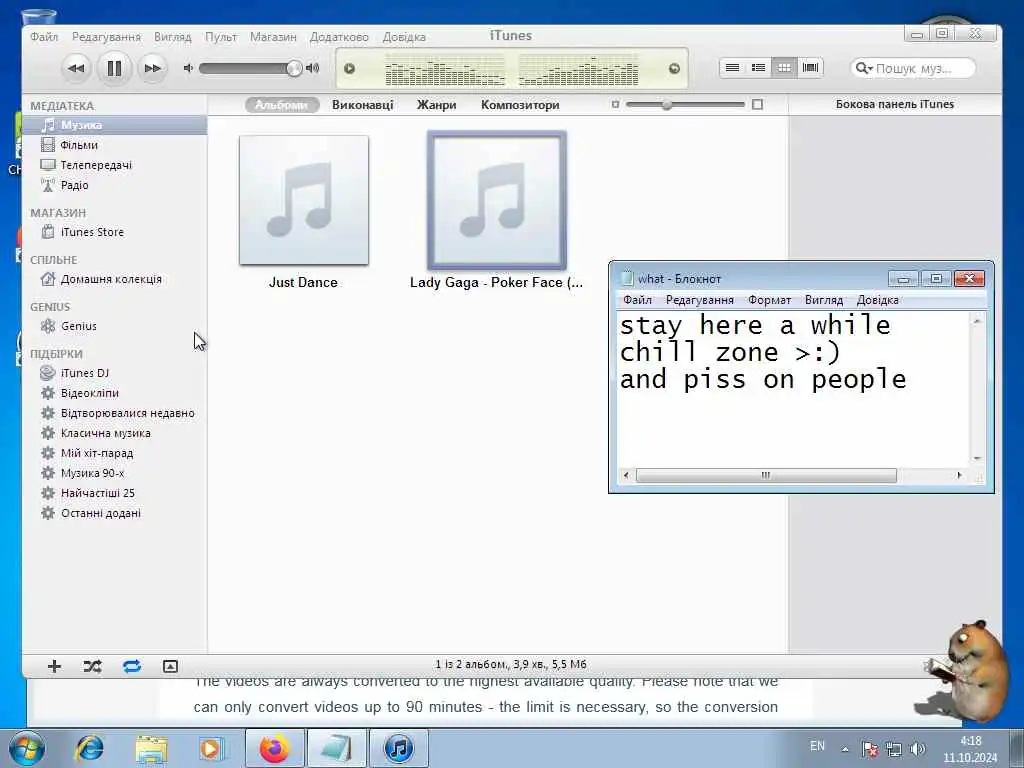This screenshot has height=768, width=1024.
Task: Switch to song list view
Action: coord(732,67)
